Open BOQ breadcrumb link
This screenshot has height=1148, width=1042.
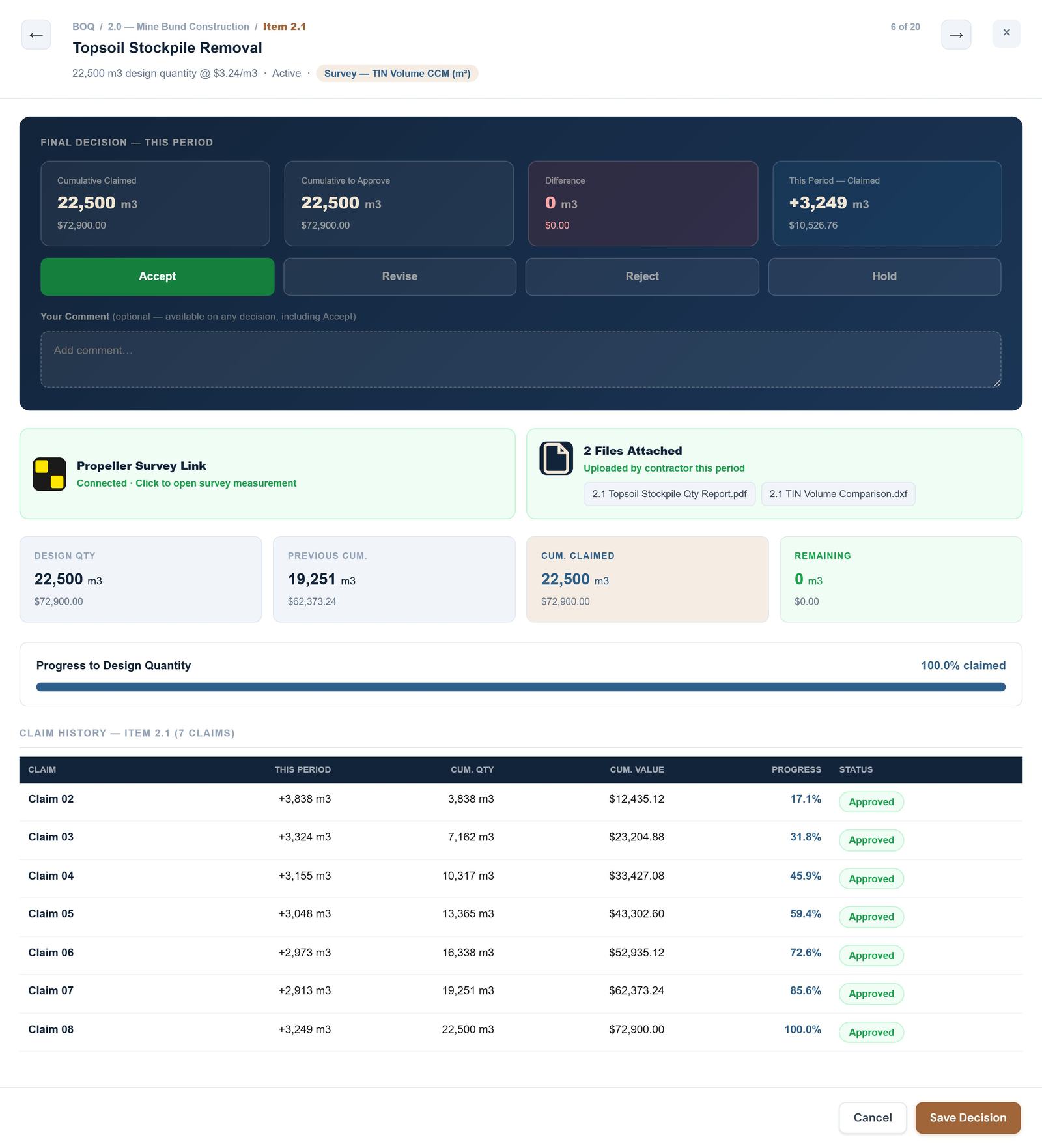(83, 27)
